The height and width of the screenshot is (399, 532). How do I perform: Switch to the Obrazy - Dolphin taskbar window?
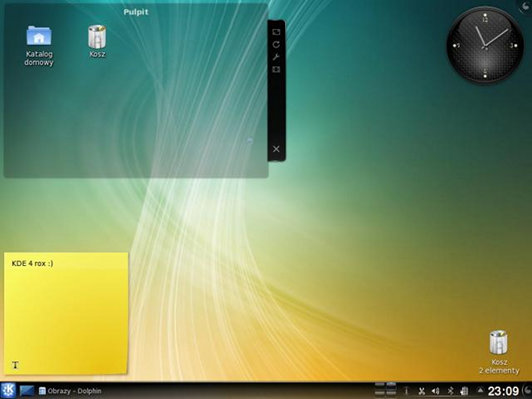click(70, 391)
